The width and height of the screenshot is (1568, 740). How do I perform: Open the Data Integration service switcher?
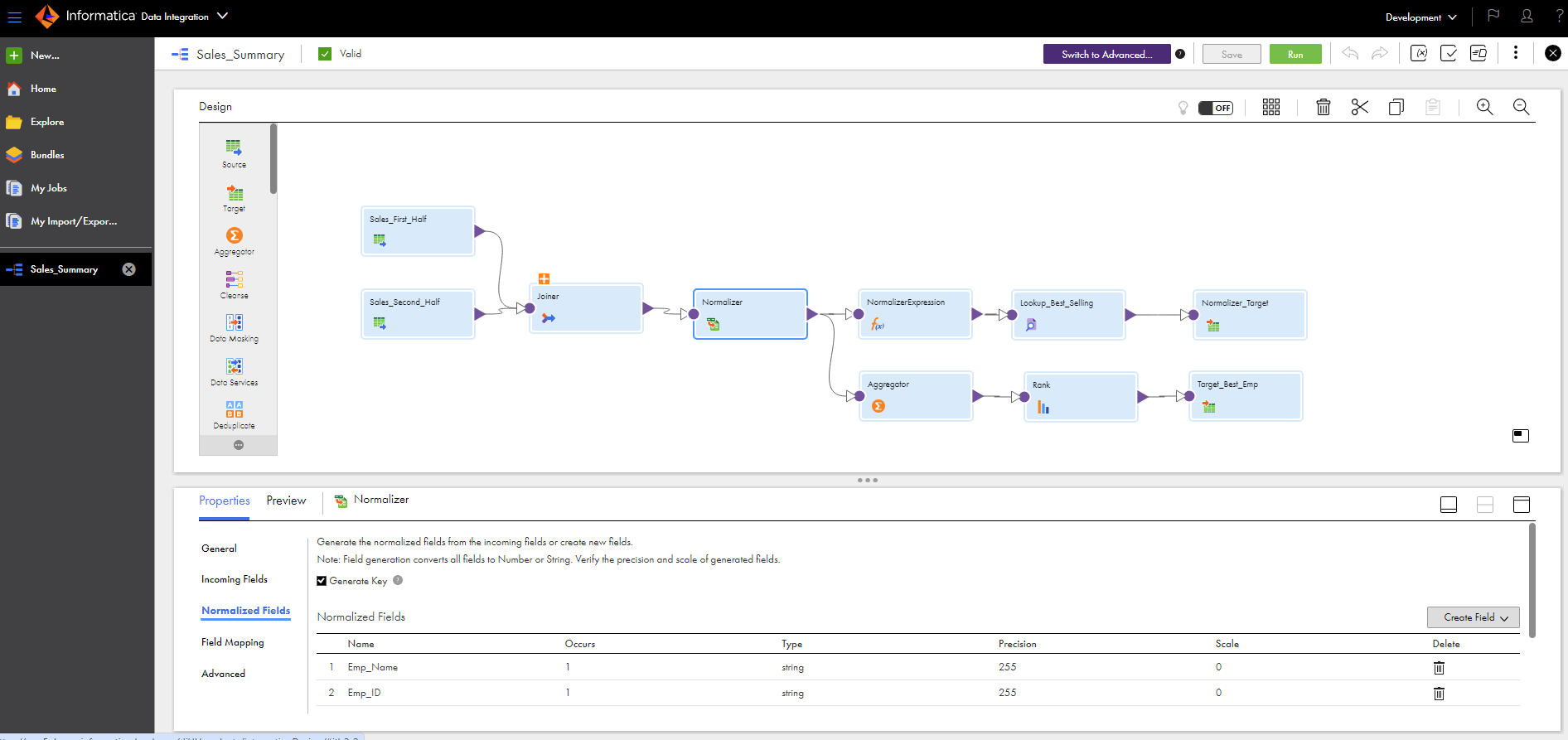pyautogui.click(x=222, y=16)
